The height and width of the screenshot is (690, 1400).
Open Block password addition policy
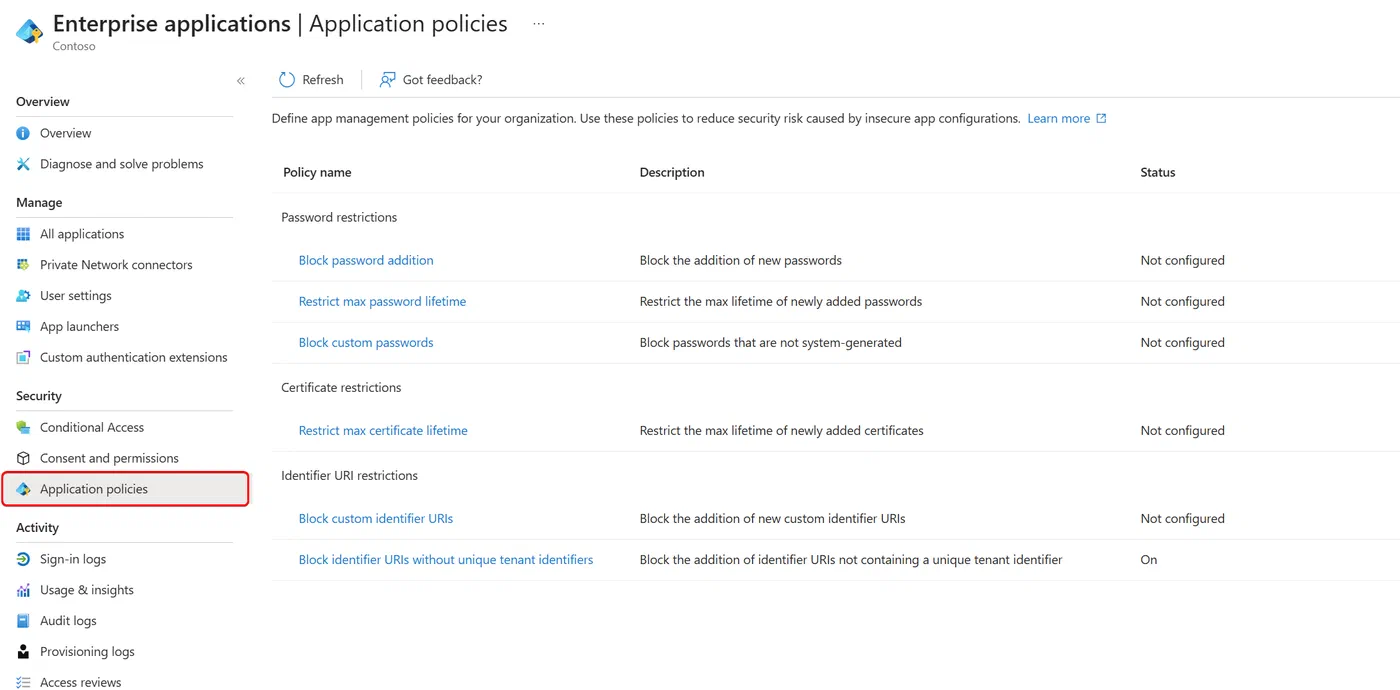[366, 260]
